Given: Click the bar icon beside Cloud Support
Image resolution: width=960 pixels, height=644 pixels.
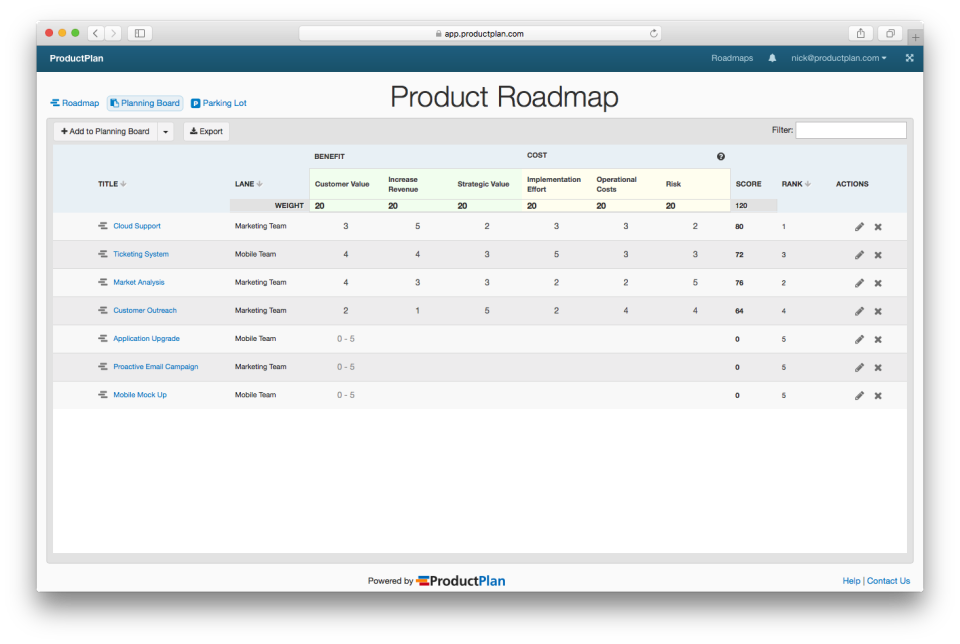Looking at the screenshot, I should coord(103,226).
